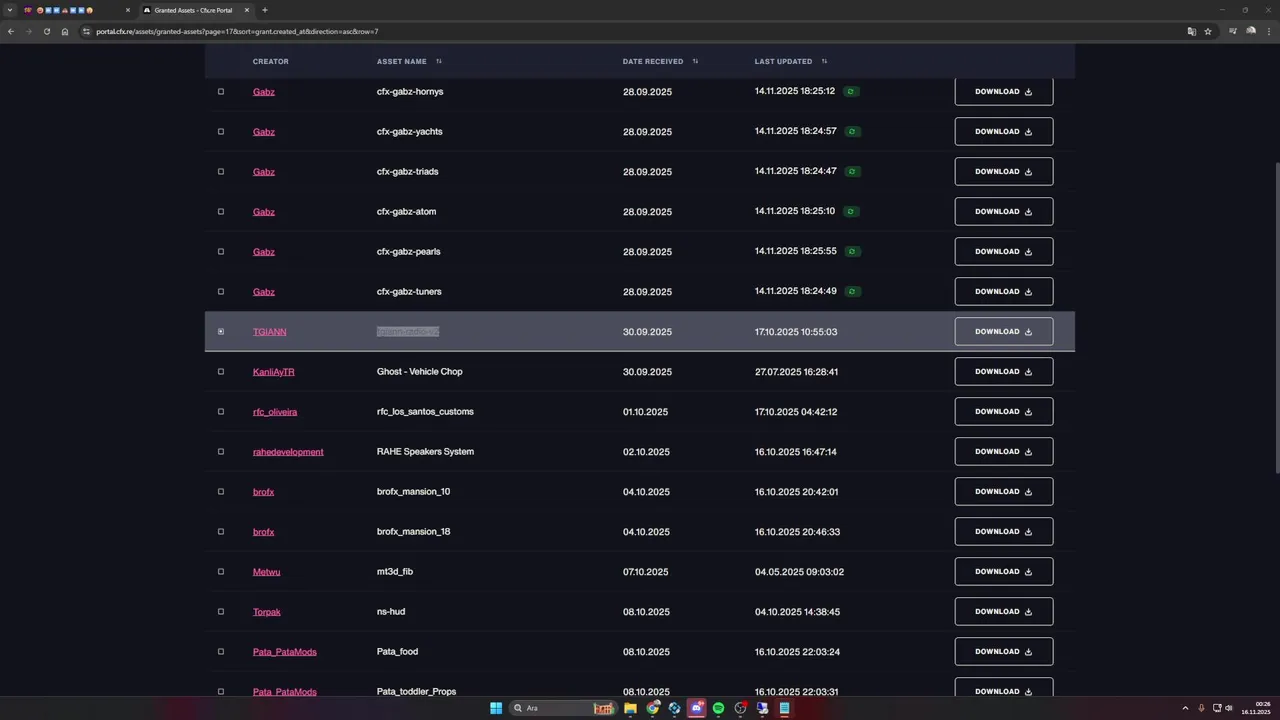
Task: Click the page vertical scrollbar
Action: click(1276, 318)
